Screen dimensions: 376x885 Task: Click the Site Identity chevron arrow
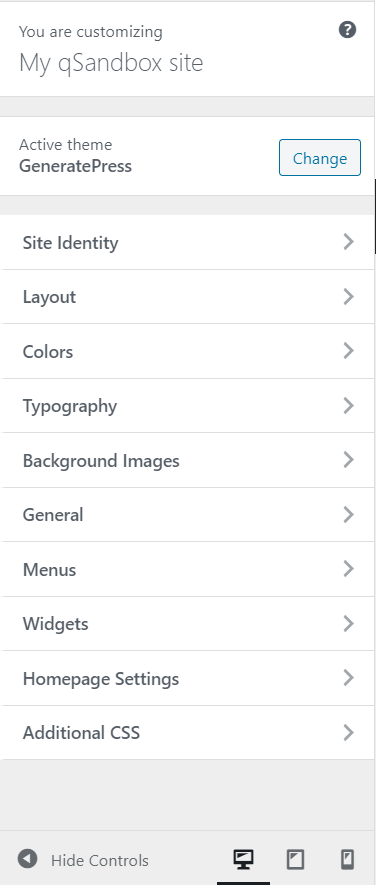pyautogui.click(x=348, y=242)
